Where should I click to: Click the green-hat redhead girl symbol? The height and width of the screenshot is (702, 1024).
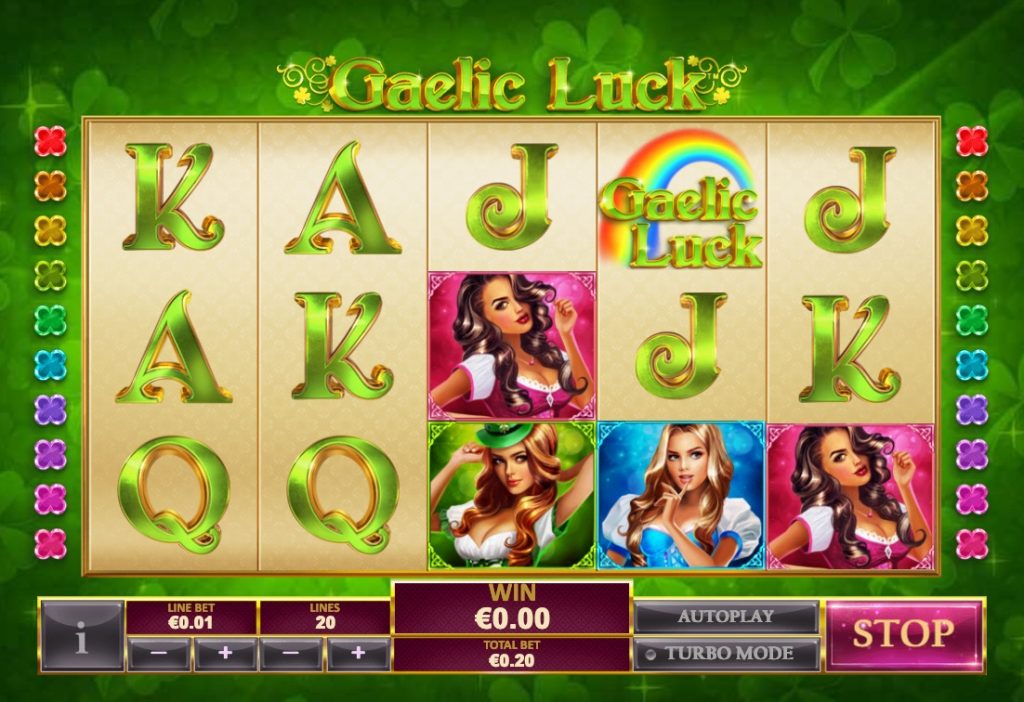(511, 495)
